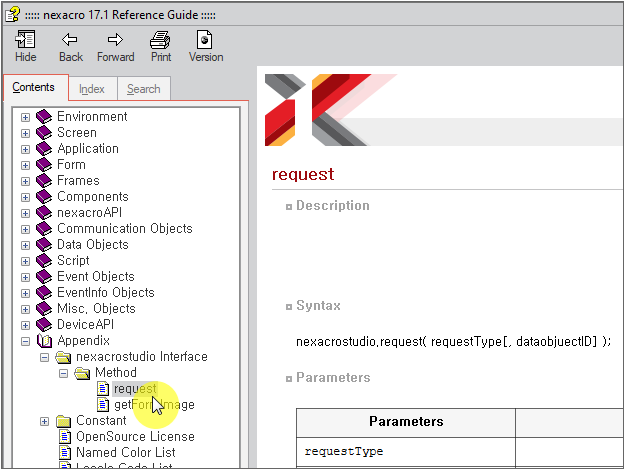Switch to the Search tab
This screenshot has height=469, width=624.
click(143, 89)
